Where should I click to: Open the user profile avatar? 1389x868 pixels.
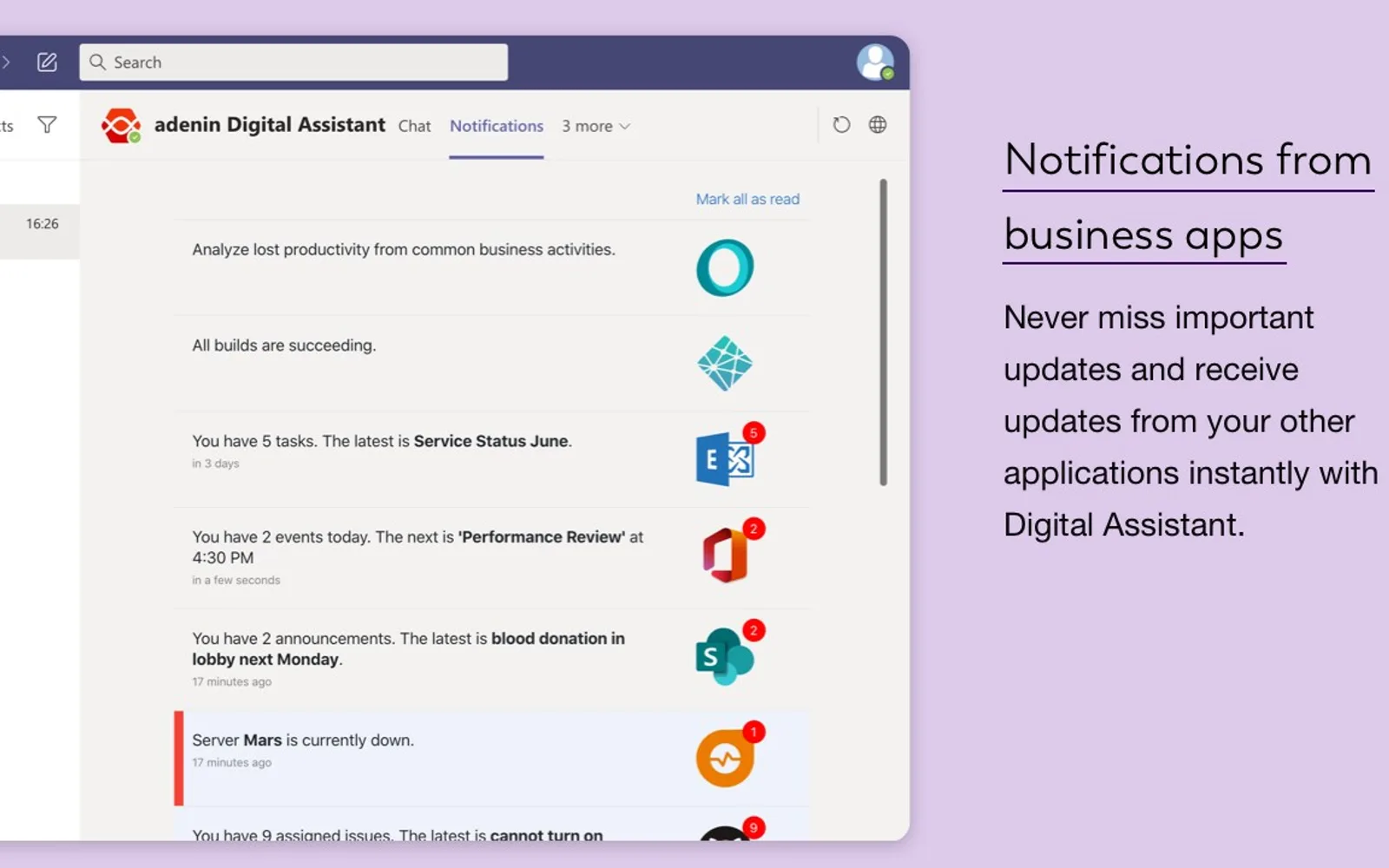[x=875, y=62]
